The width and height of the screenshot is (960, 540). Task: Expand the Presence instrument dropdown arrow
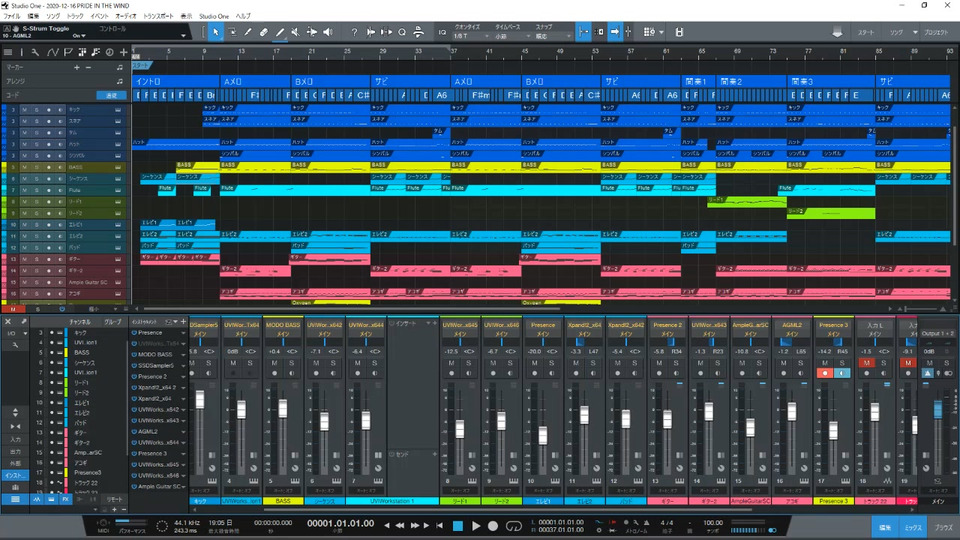(x=184, y=332)
